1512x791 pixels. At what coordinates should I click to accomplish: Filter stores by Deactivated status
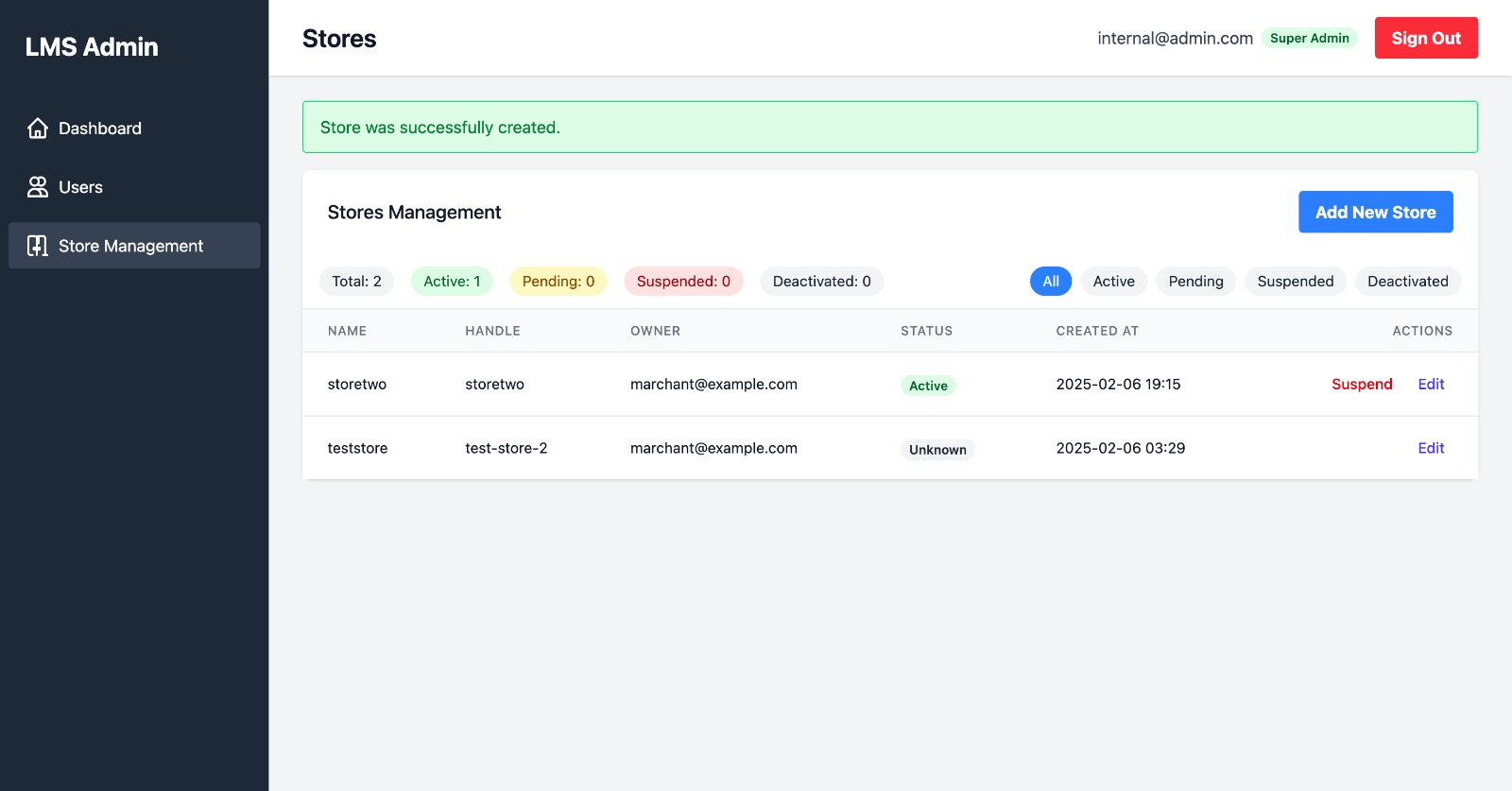[1407, 281]
